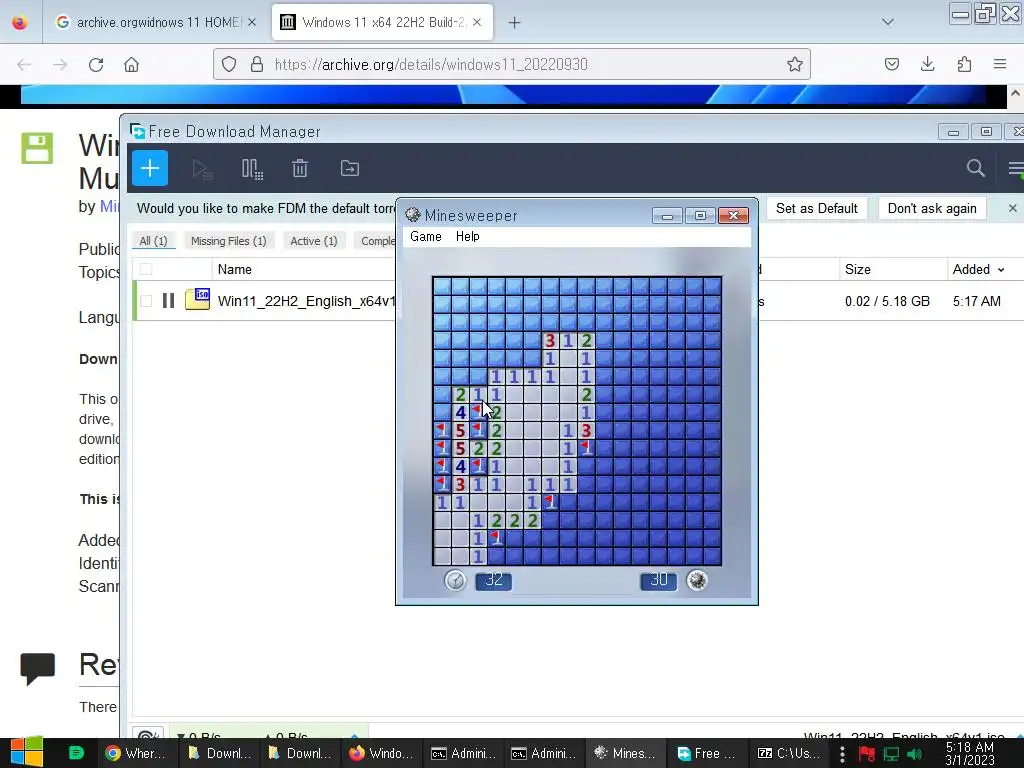Pause the Win11_22H2_English download
Image resolution: width=1024 pixels, height=768 pixels.
click(x=168, y=300)
